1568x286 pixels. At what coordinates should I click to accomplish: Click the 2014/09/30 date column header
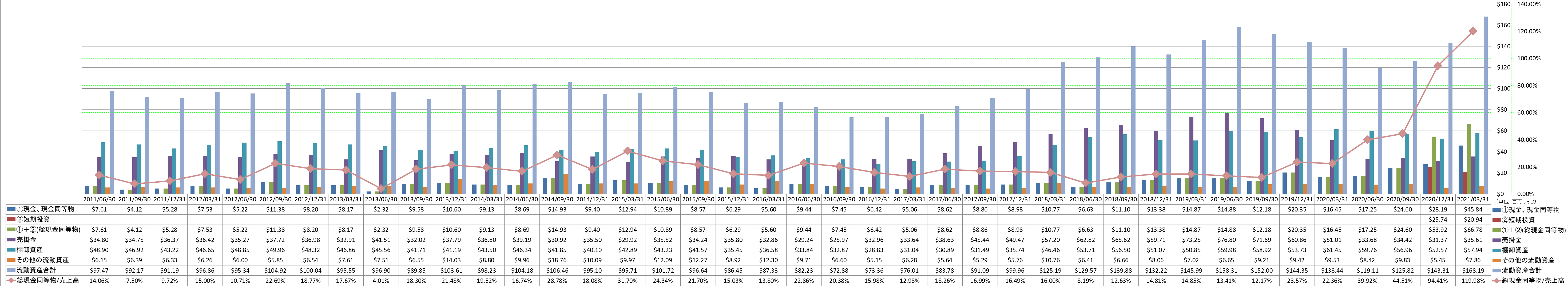coord(558,199)
